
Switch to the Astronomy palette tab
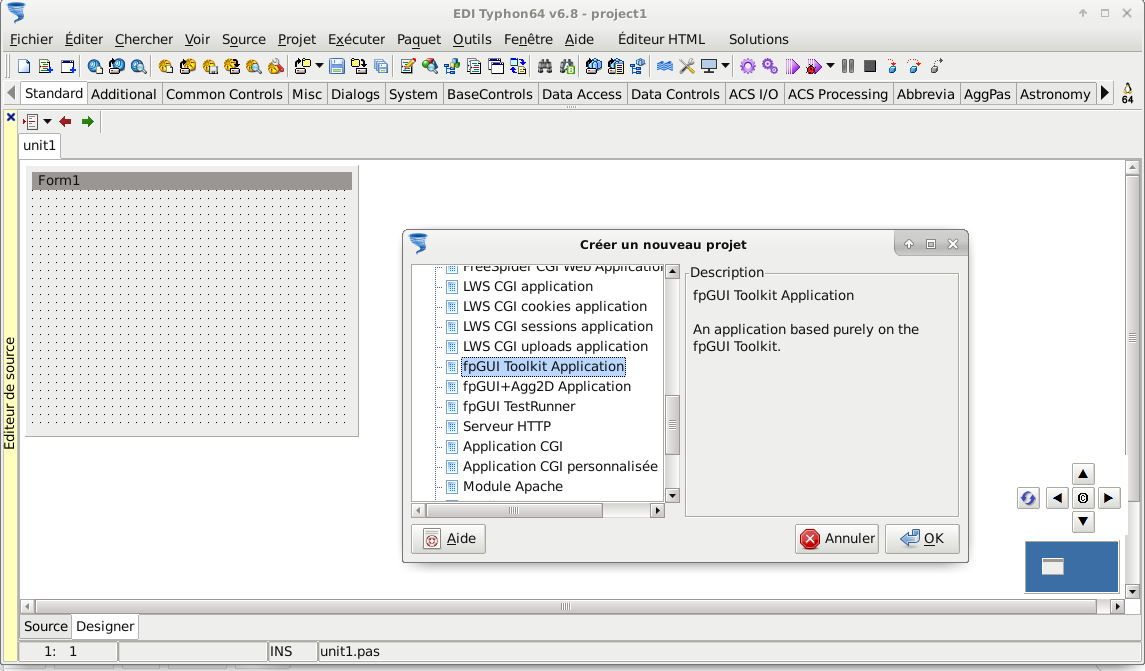(1054, 94)
